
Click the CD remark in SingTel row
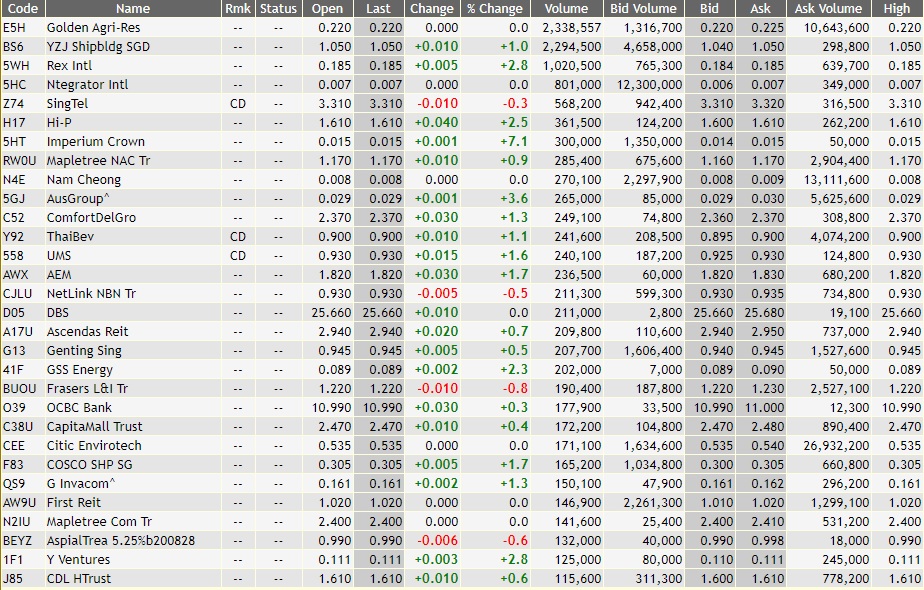[238, 104]
